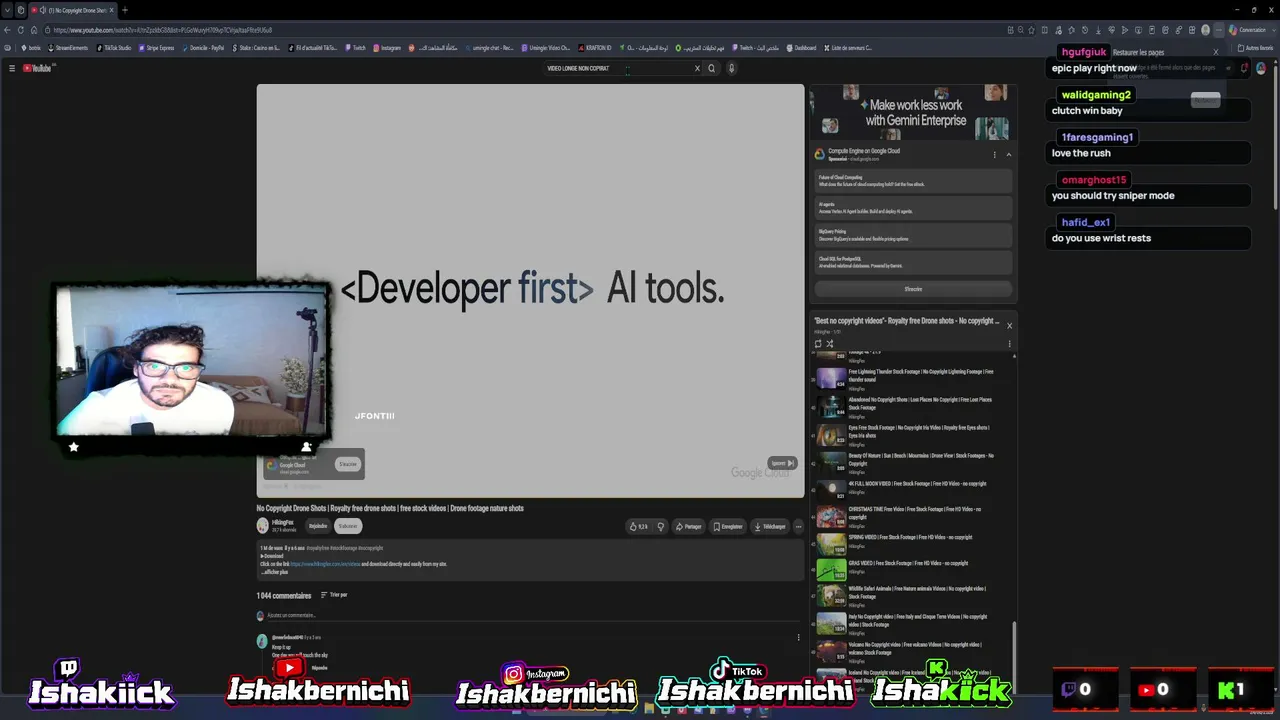This screenshot has height=720, width=1280.
Task: Open options for the Keep it up comment
Action: point(798,637)
